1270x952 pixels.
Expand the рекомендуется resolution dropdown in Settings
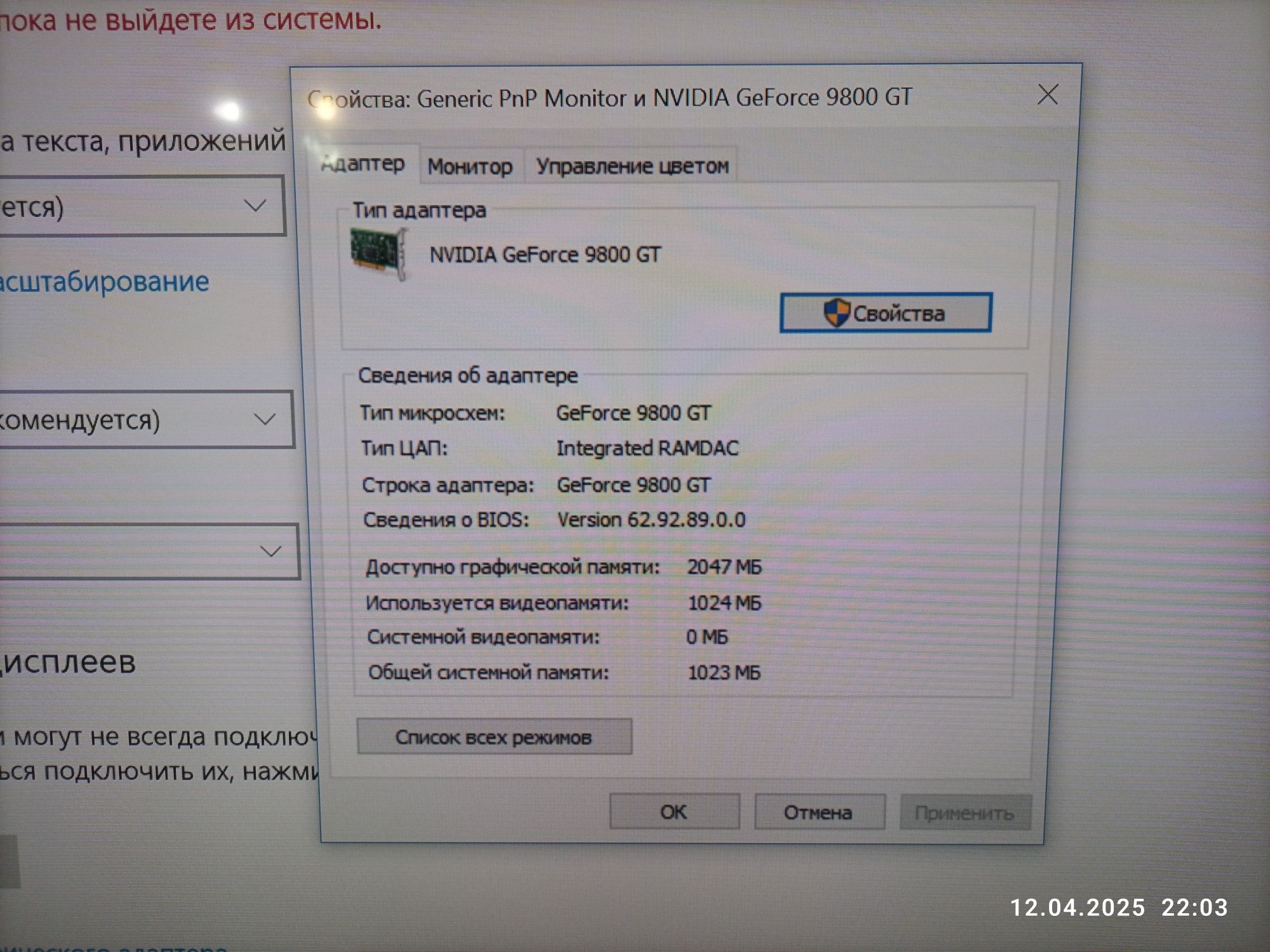pyautogui.click(x=146, y=420)
